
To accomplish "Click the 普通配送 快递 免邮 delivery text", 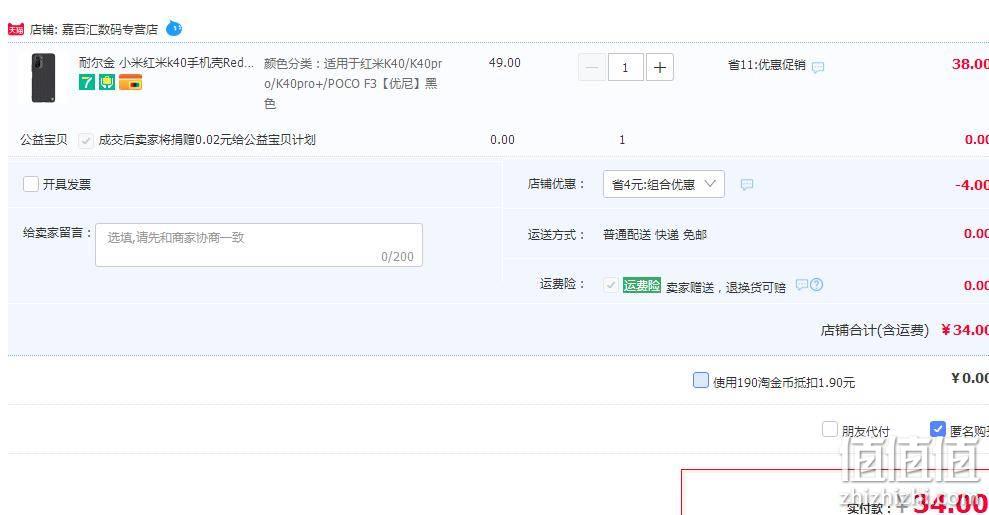I will click(655, 234).
